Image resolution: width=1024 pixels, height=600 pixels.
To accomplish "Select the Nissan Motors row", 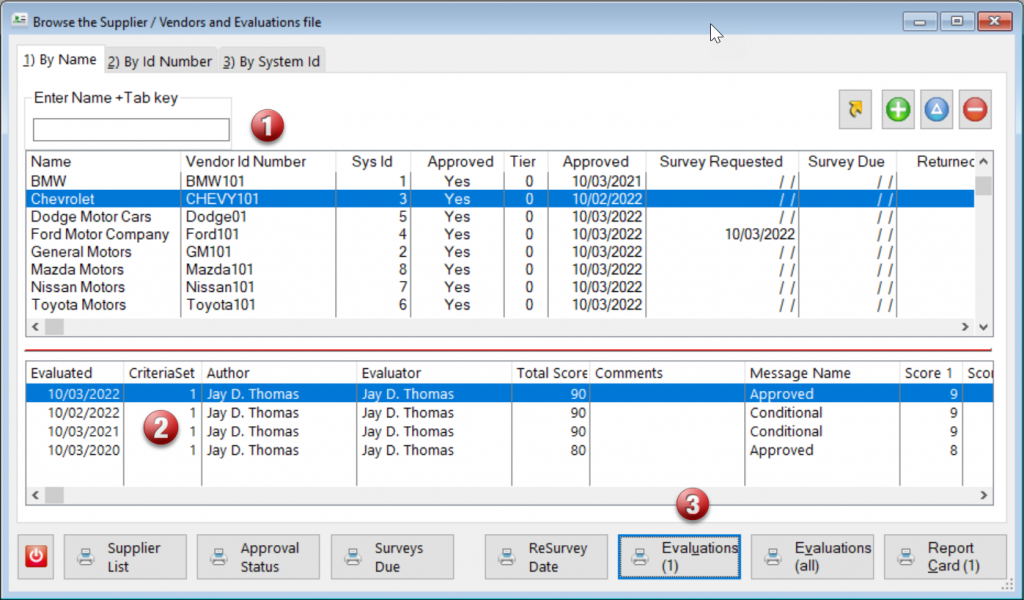I will 500,287.
